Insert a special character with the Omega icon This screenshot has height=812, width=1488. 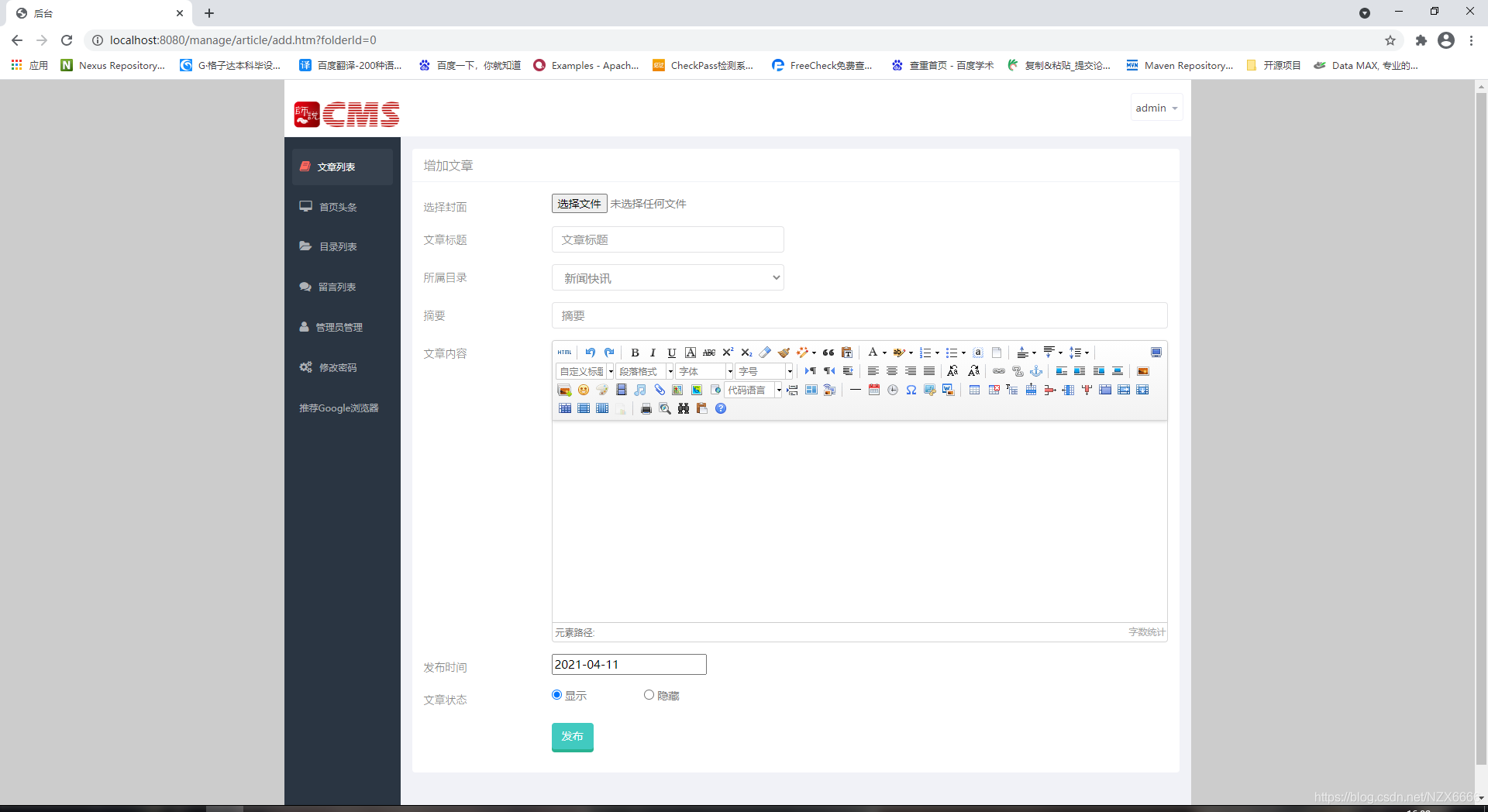tap(911, 390)
